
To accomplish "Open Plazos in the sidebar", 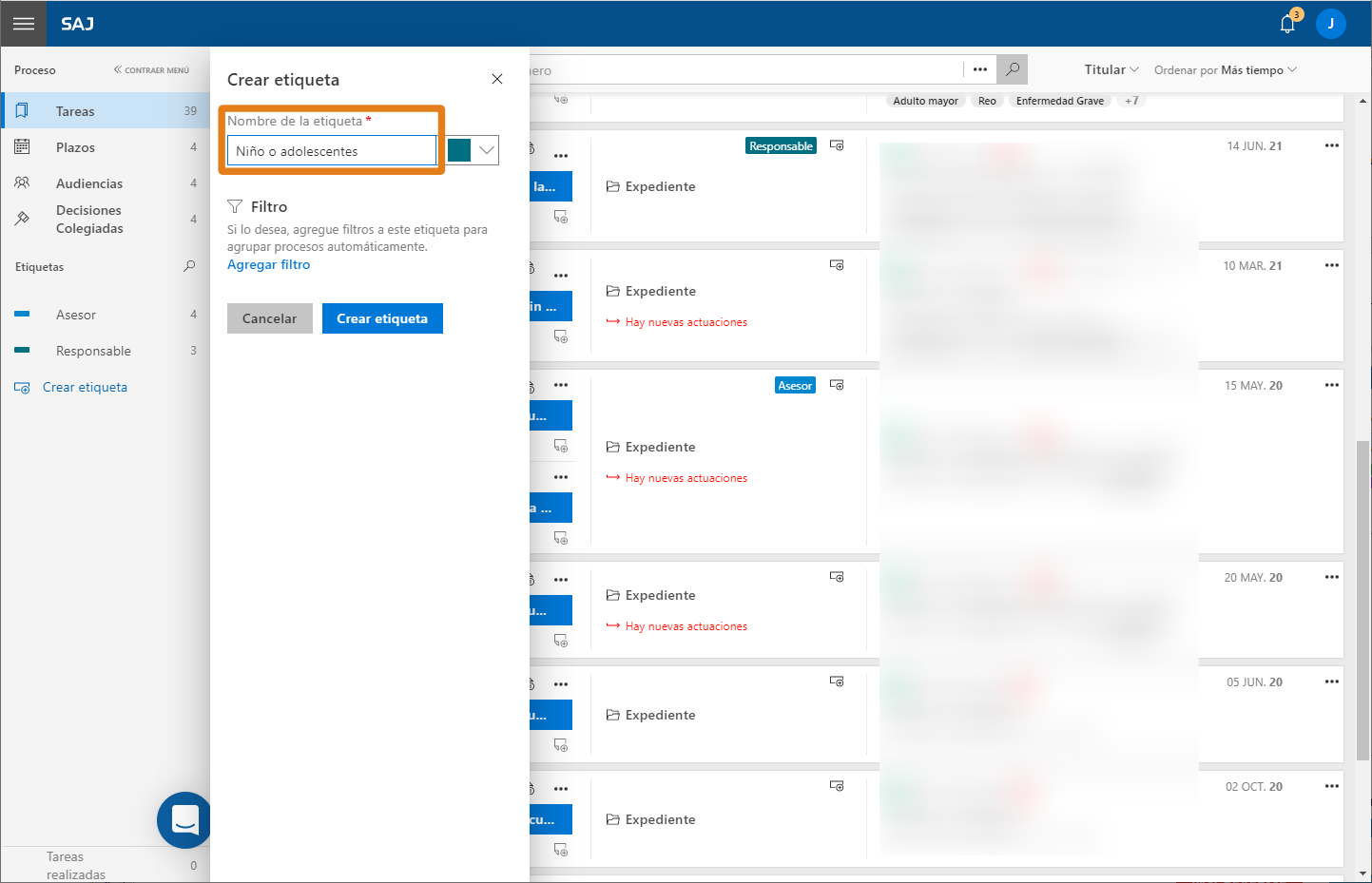I will [106, 147].
